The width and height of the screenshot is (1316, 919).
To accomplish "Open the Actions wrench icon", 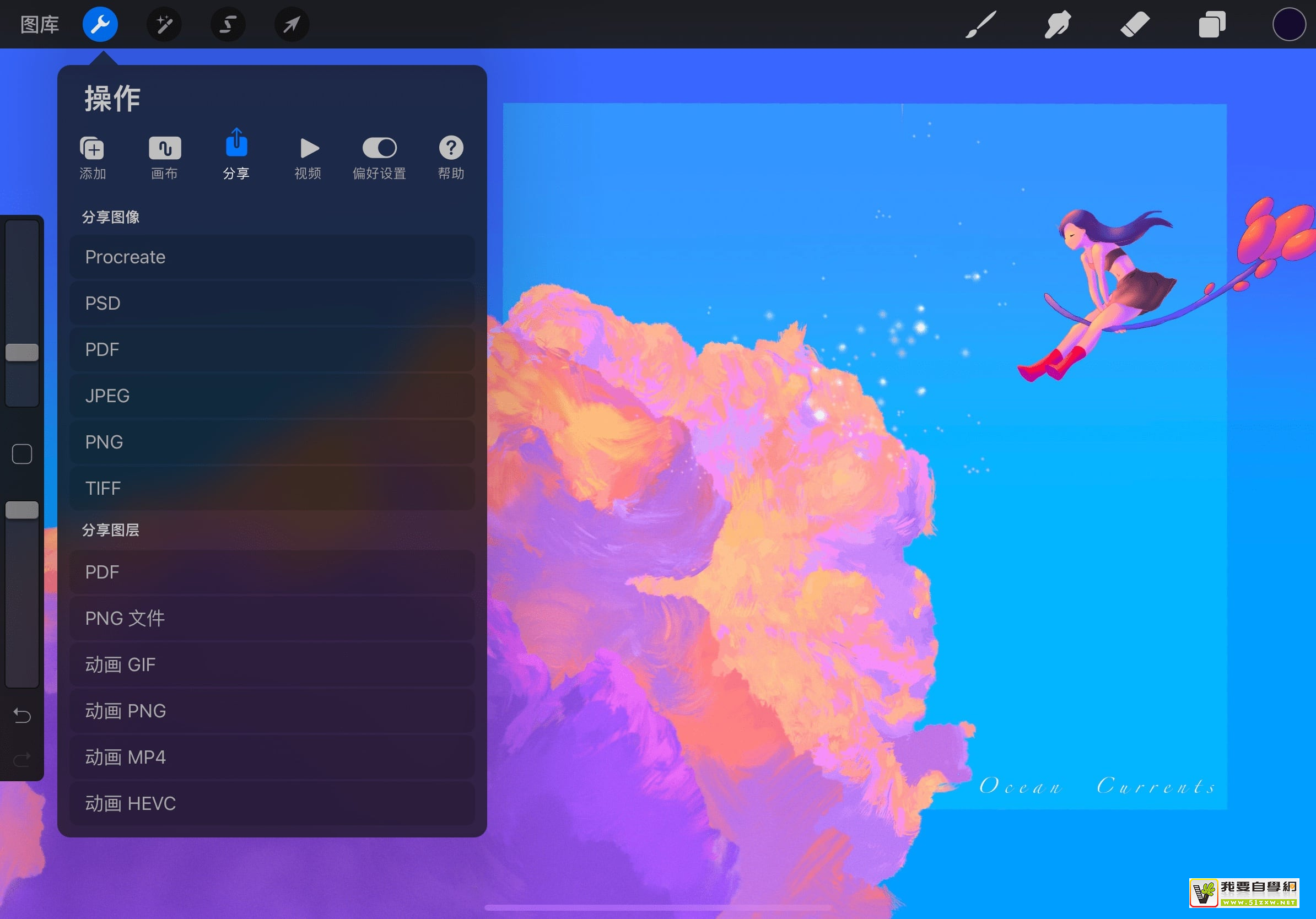I will [x=100, y=24].
